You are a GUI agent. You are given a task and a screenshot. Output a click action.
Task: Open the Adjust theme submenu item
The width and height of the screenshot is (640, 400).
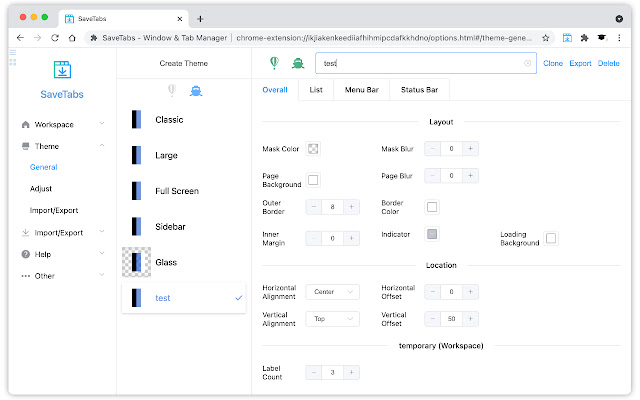(41, 189)
